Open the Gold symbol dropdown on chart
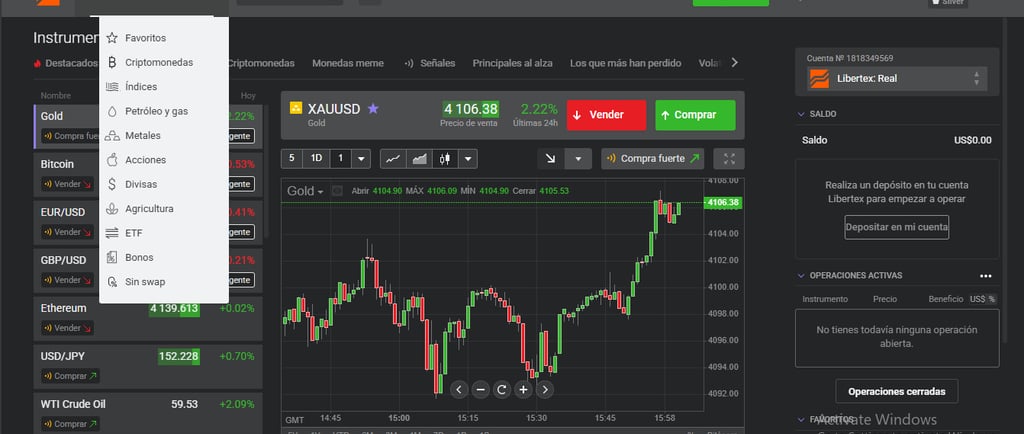Image resolution: width=1024 pixels, height=434 pixels. [x=306, y=191]
